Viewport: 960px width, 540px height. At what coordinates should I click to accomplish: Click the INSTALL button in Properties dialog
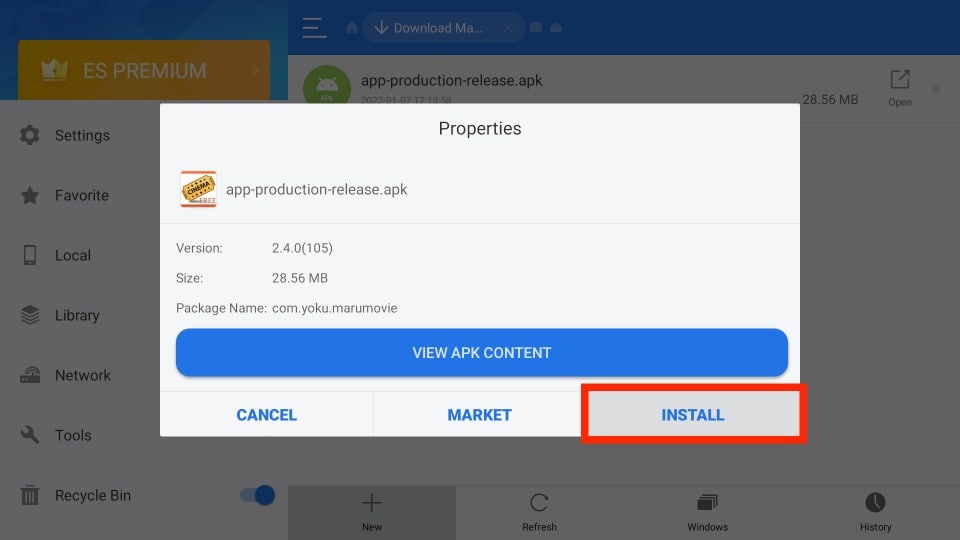tap(692, 414)
